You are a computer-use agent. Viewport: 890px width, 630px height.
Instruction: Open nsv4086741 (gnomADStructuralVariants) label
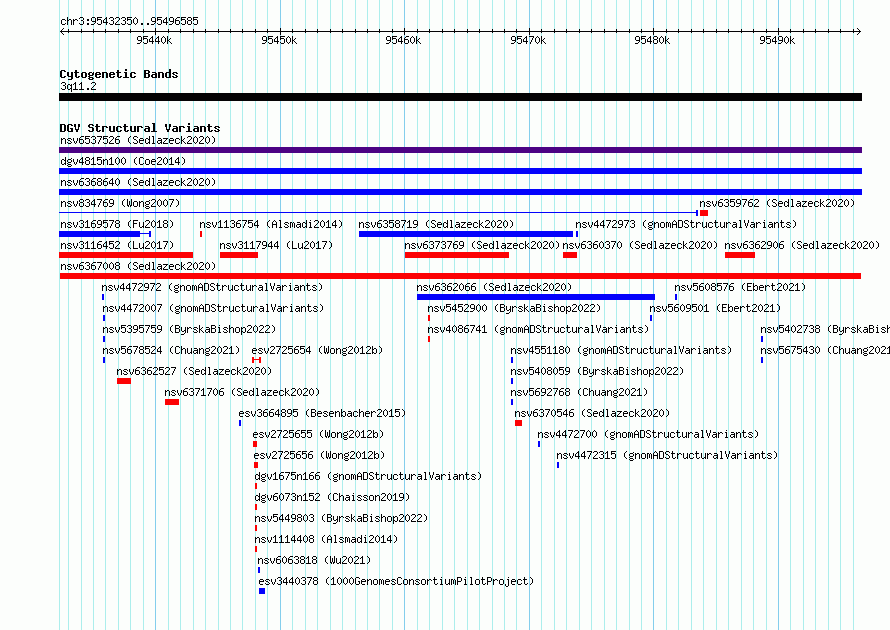[x=538, y=329]
